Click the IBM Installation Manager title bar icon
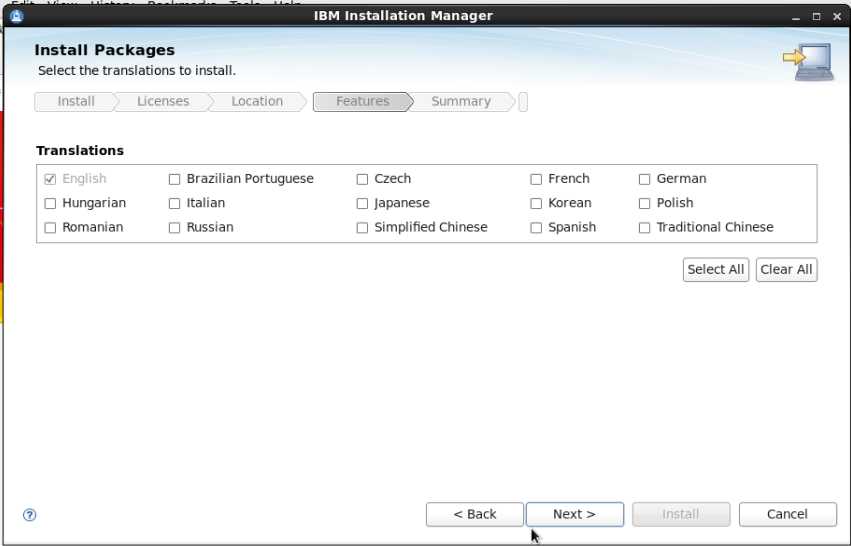Image resolution: width=851 pixels, height=546 pixels. [x=16, y=16]
